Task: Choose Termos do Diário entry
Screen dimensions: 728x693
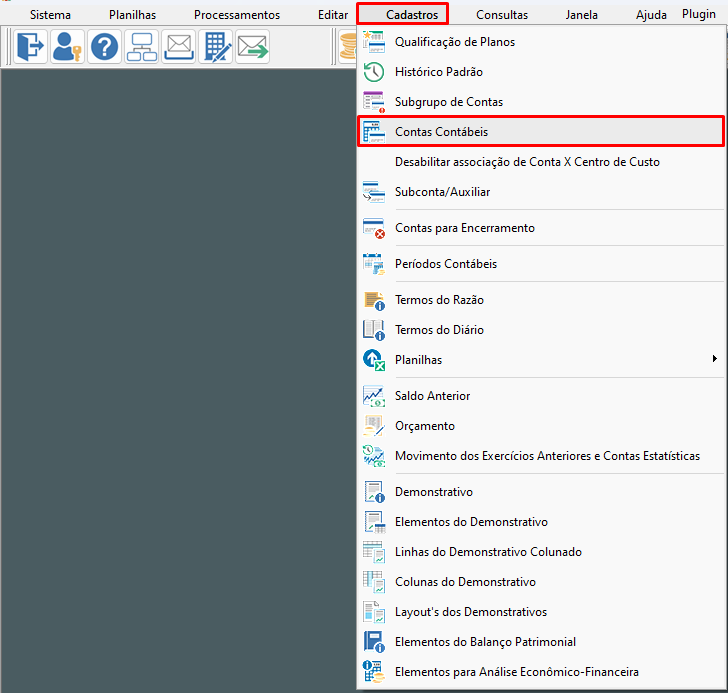Action: [541, 330]
